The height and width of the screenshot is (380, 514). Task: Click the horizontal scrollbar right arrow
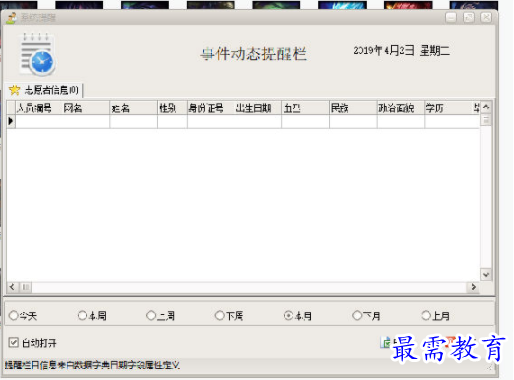[x=474, y=287]
